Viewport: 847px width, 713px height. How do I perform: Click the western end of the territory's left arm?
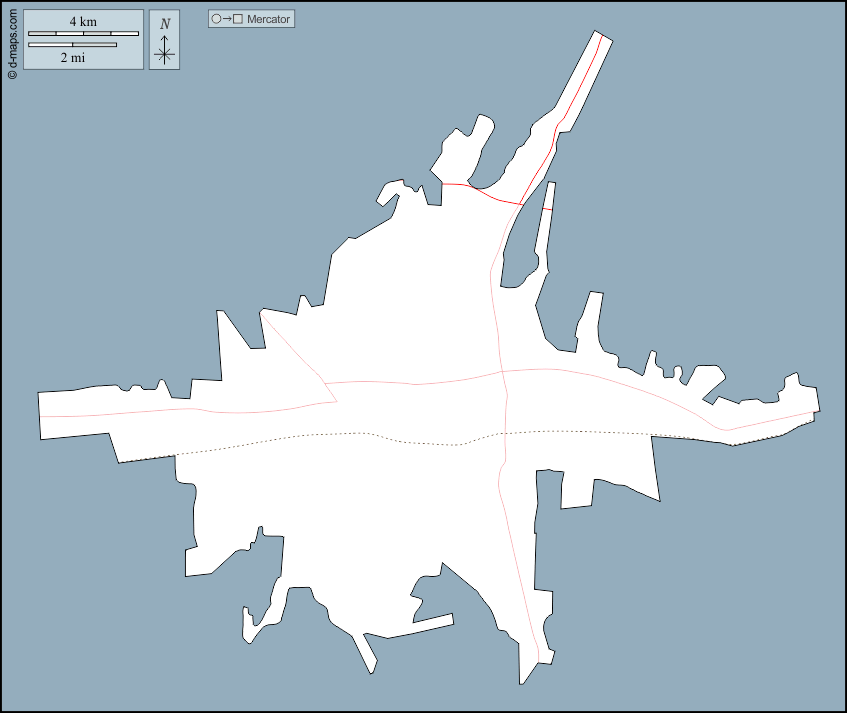coord(42,415)
